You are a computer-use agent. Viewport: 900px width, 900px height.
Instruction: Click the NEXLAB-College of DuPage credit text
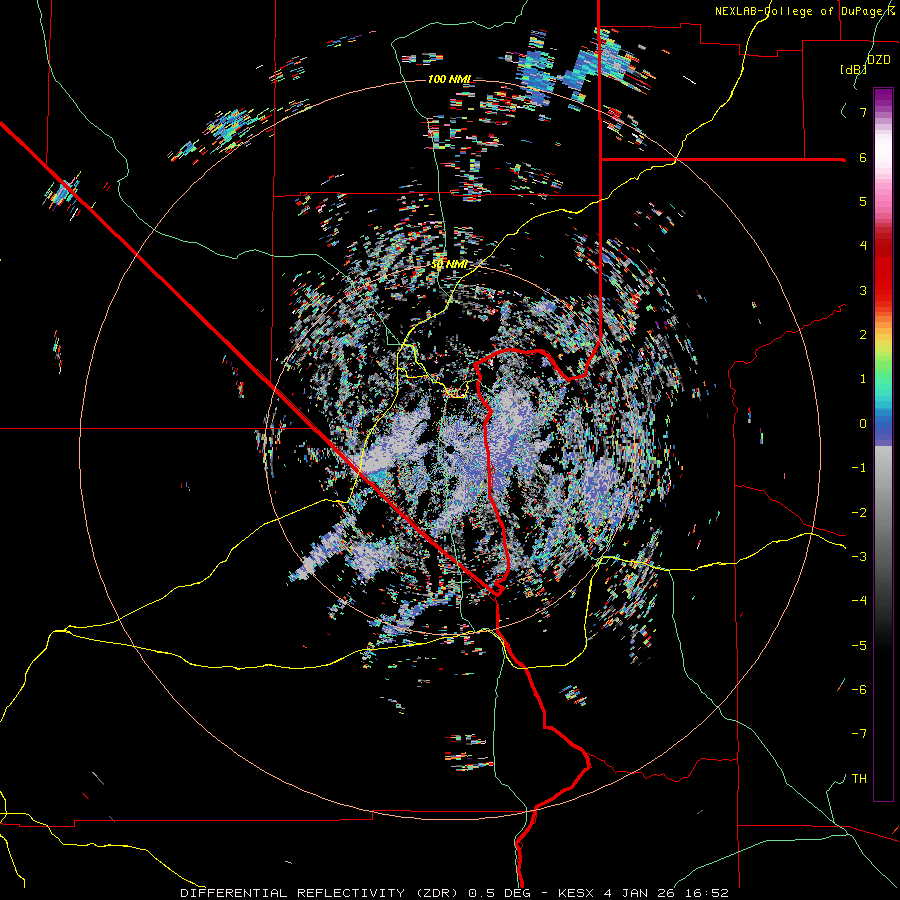(x=804, y=11)
